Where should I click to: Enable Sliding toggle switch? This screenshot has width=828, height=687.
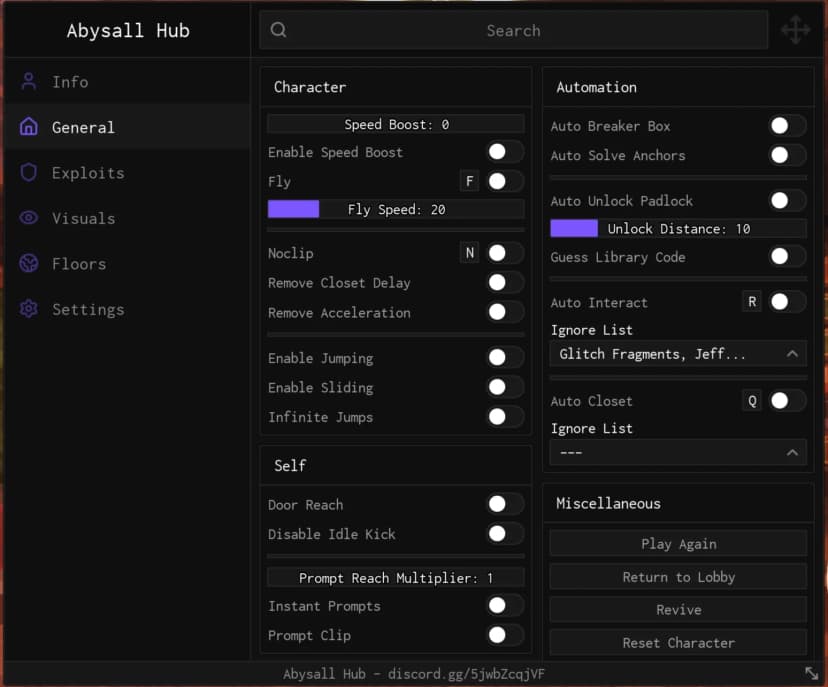[x=505, y=387]
